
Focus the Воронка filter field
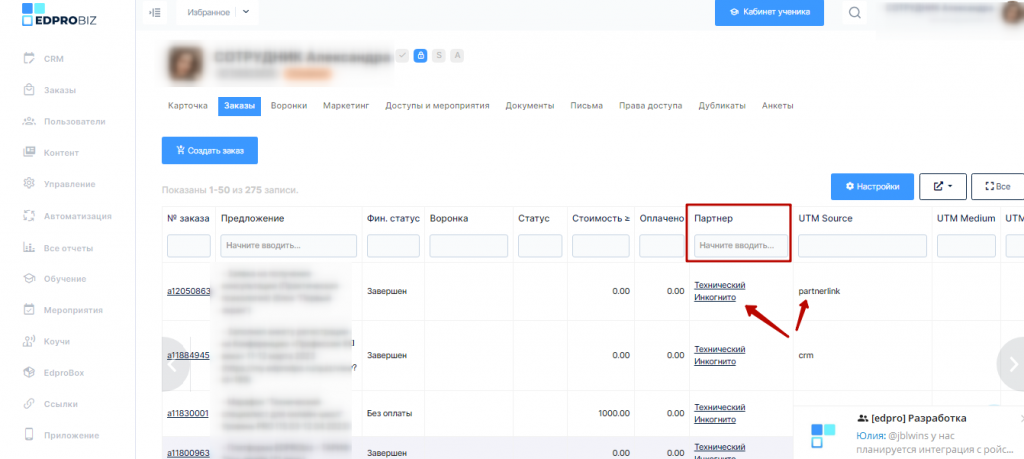point(468,246)
